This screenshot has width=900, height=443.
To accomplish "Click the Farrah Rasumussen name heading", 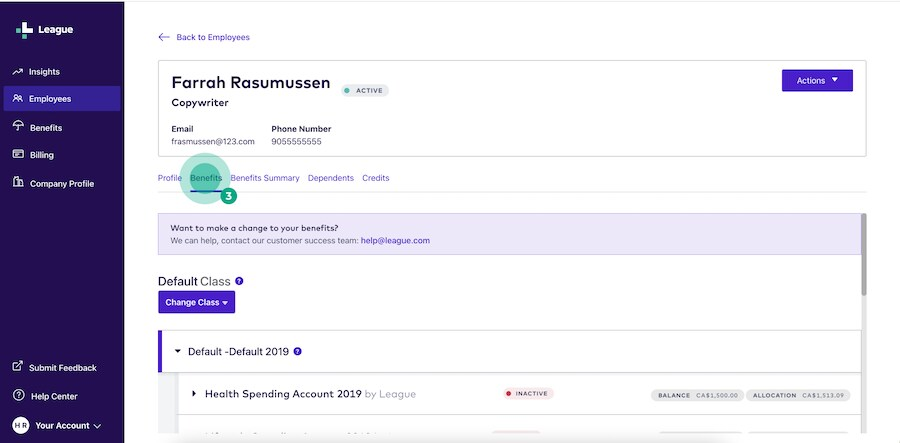I will pos(251,83).
